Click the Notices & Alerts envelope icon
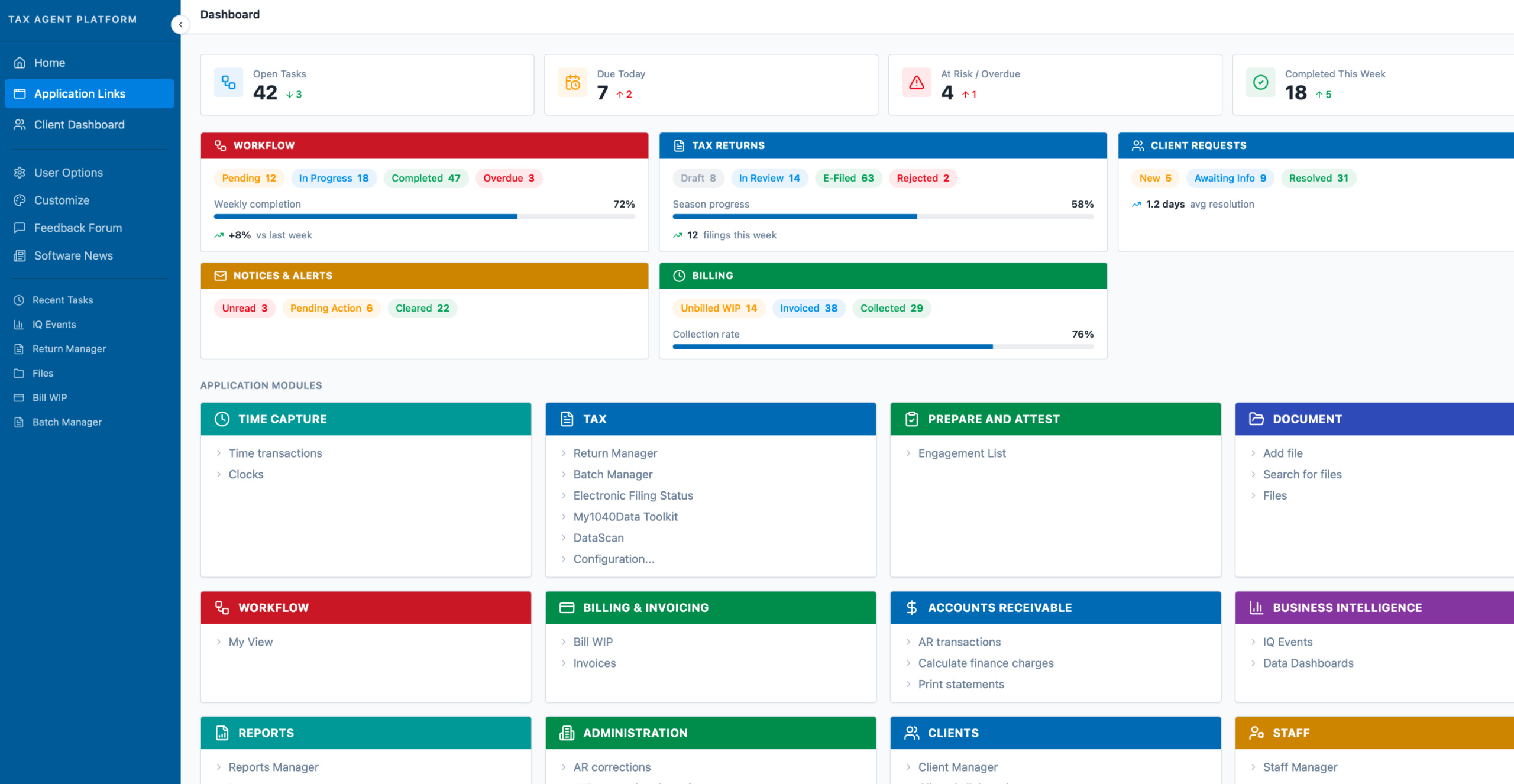This screenshot has height=784, width=1514. [x=220, y=276]
